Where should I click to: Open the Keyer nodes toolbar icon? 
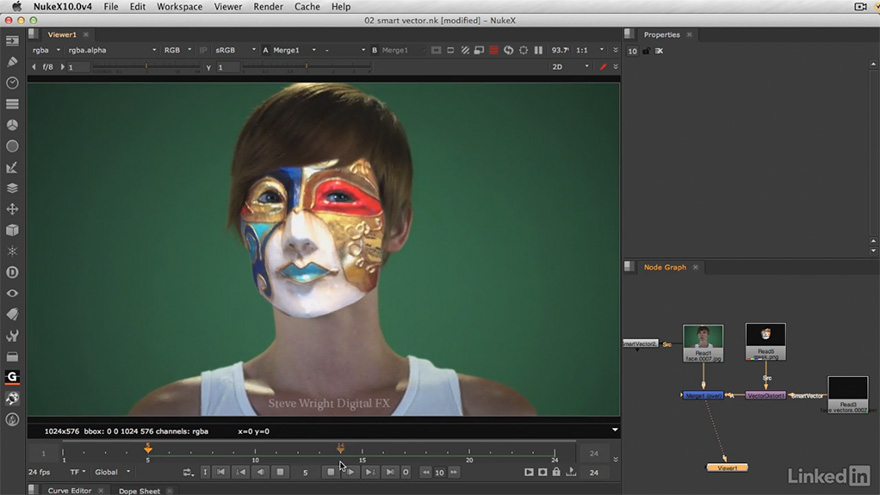coord(12,167)
